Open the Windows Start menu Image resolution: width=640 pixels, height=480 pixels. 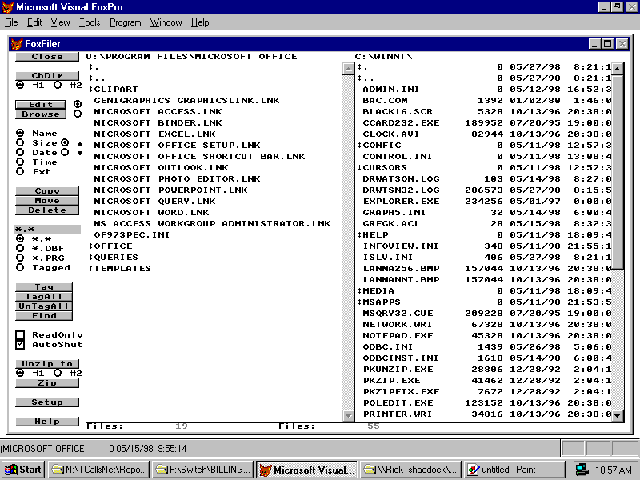click(23, 470)
